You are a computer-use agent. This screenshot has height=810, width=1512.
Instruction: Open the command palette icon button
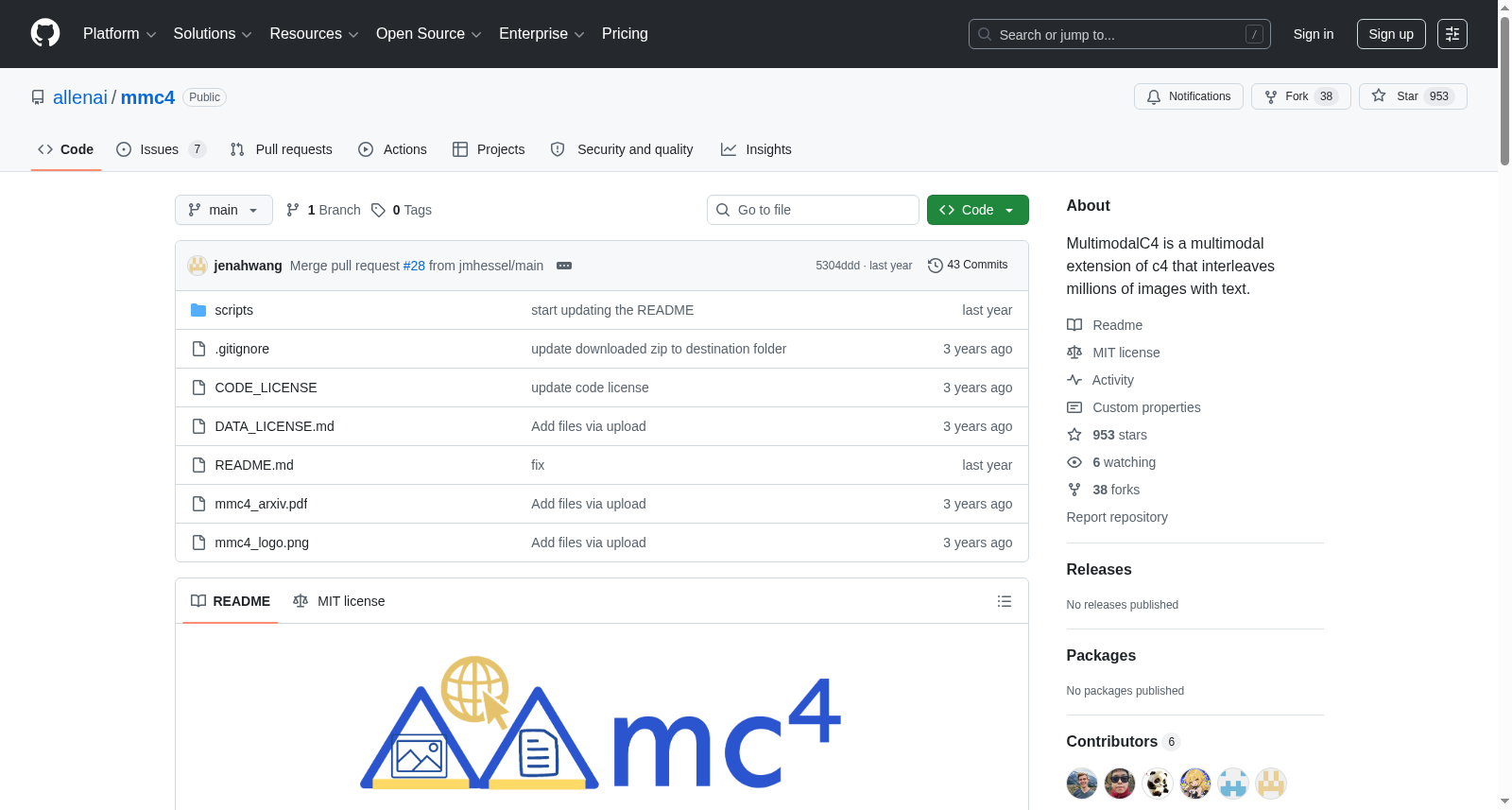click(x=1452, y=34)
